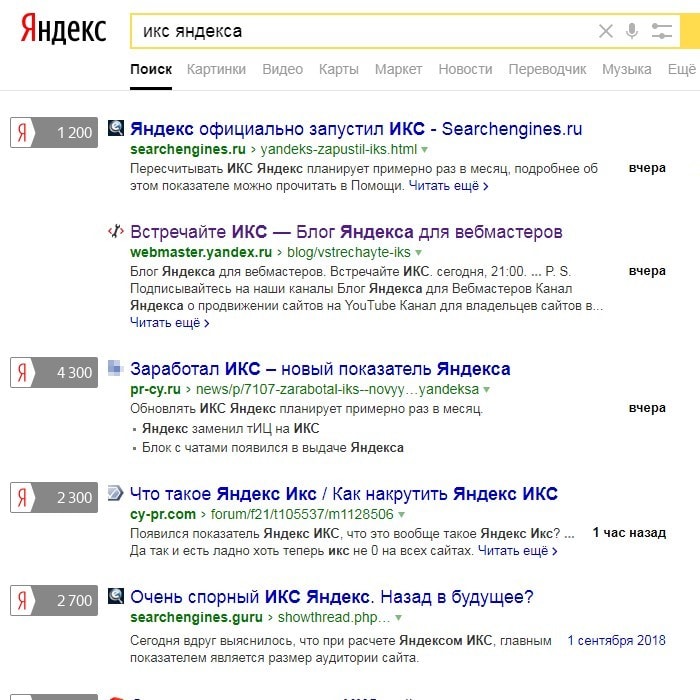Click favicon of pr-cy.ru result
The width and height of the screenshot is (700, 700).
coord(116,368)
